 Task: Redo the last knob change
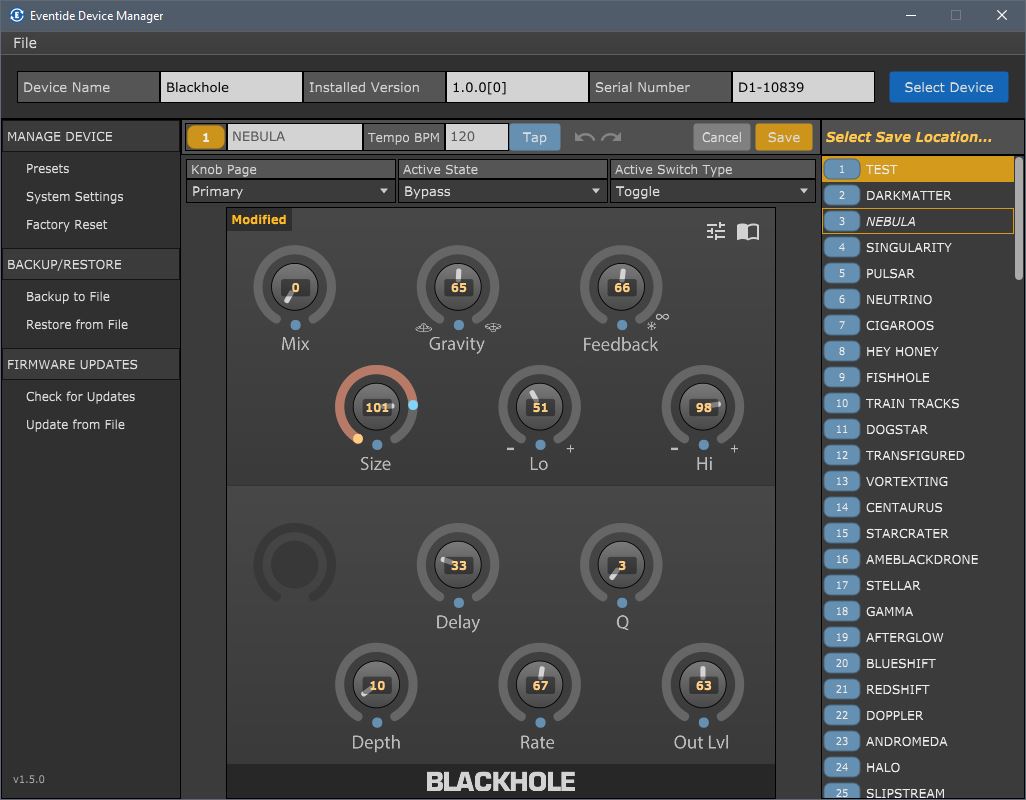tap(612, 137)
